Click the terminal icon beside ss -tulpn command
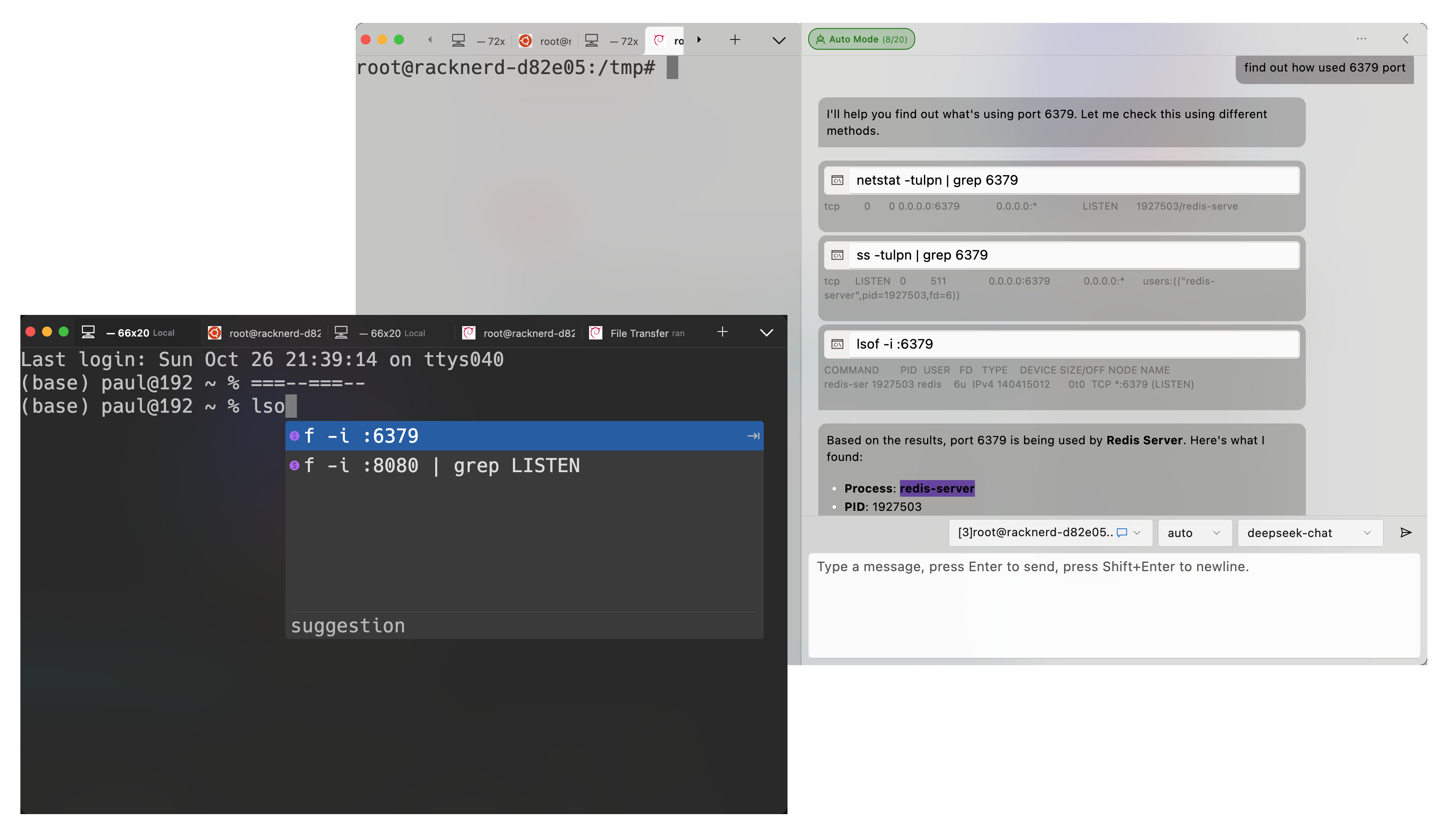1456x832 pixels. tap(837, 255)
